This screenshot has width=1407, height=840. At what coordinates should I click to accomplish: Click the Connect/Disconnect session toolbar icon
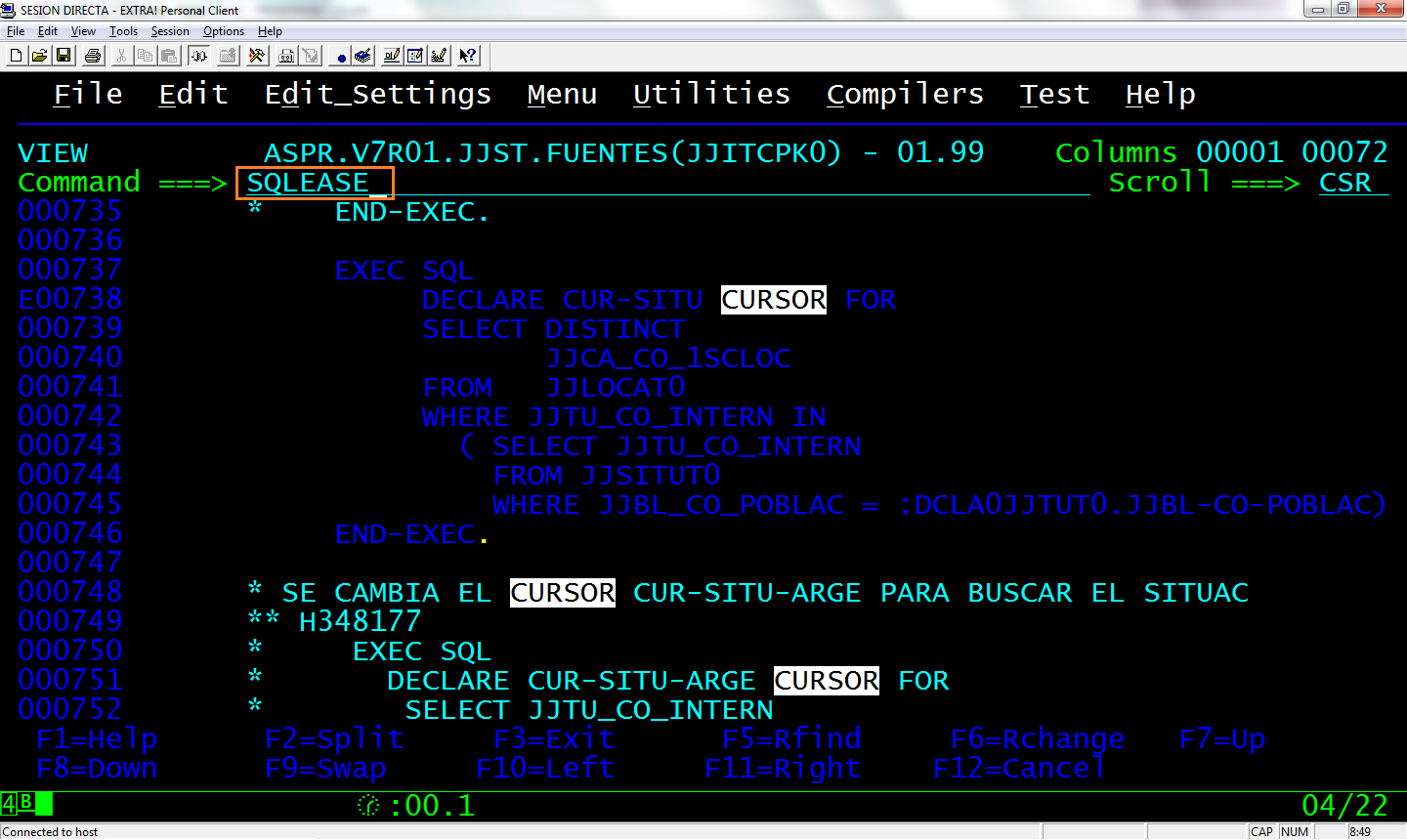point(200,56)
